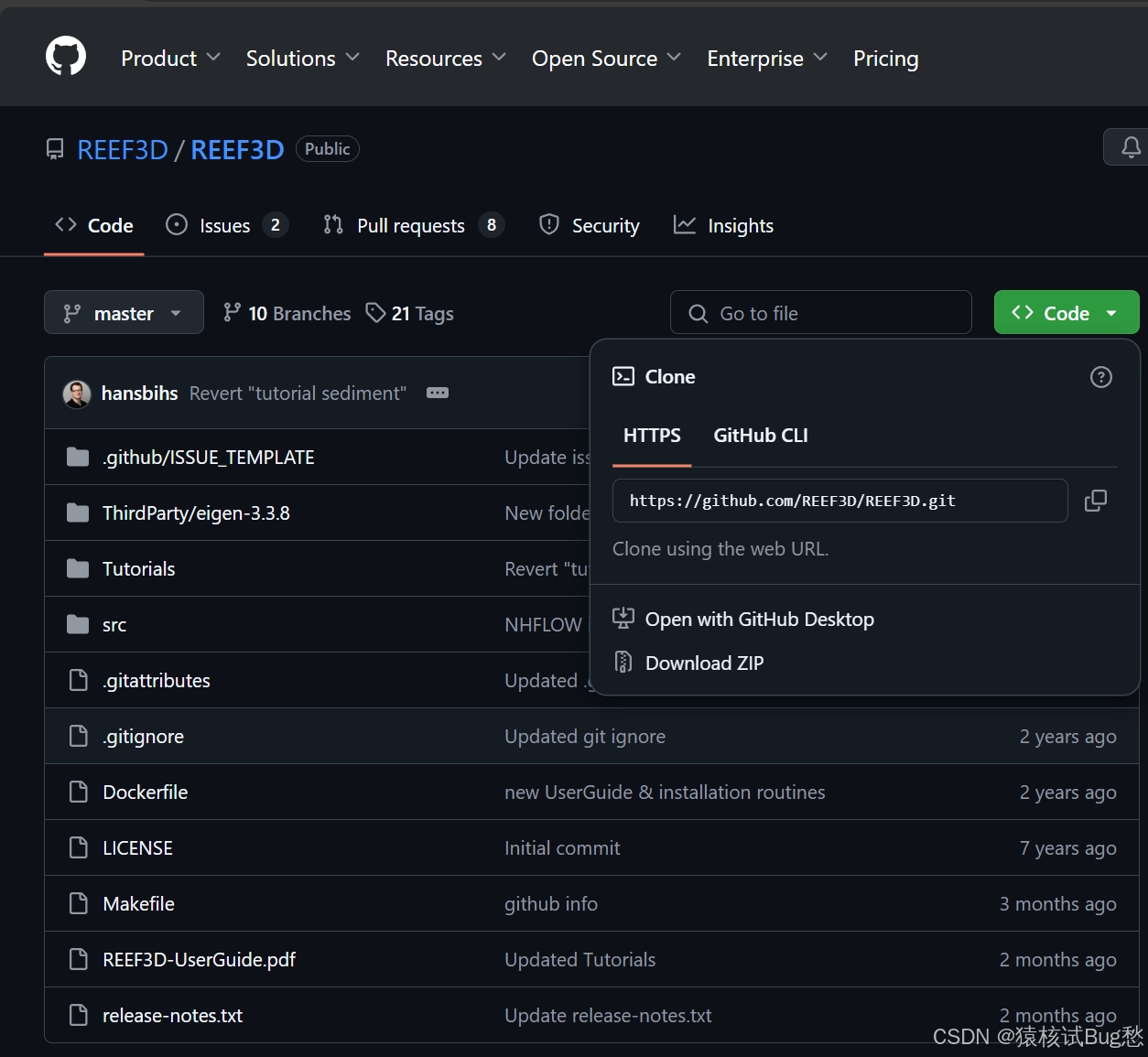
Task: Open "Initial commit" commit message
Action: click(x=562, y=847)
